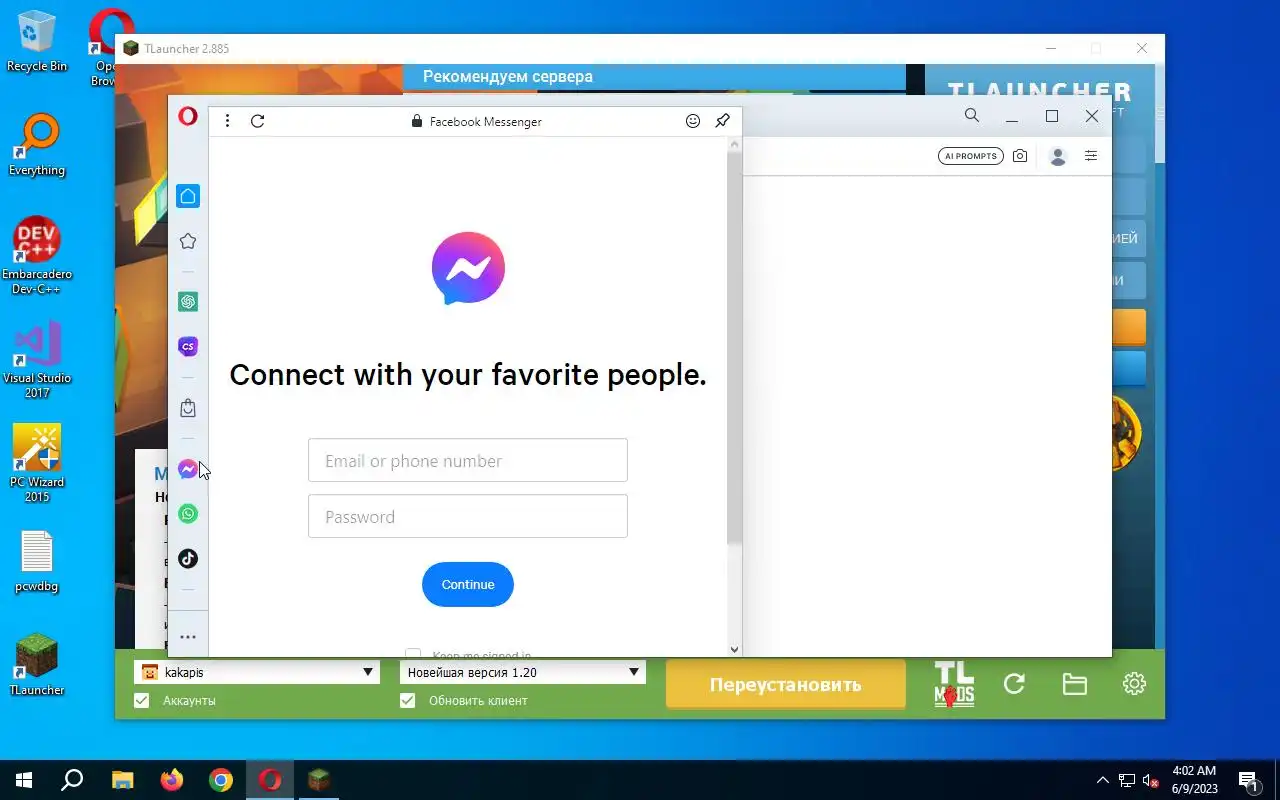The image size is (1280, 800).
Task: Open the Messenger panel kebab menu
Action: 228,121
